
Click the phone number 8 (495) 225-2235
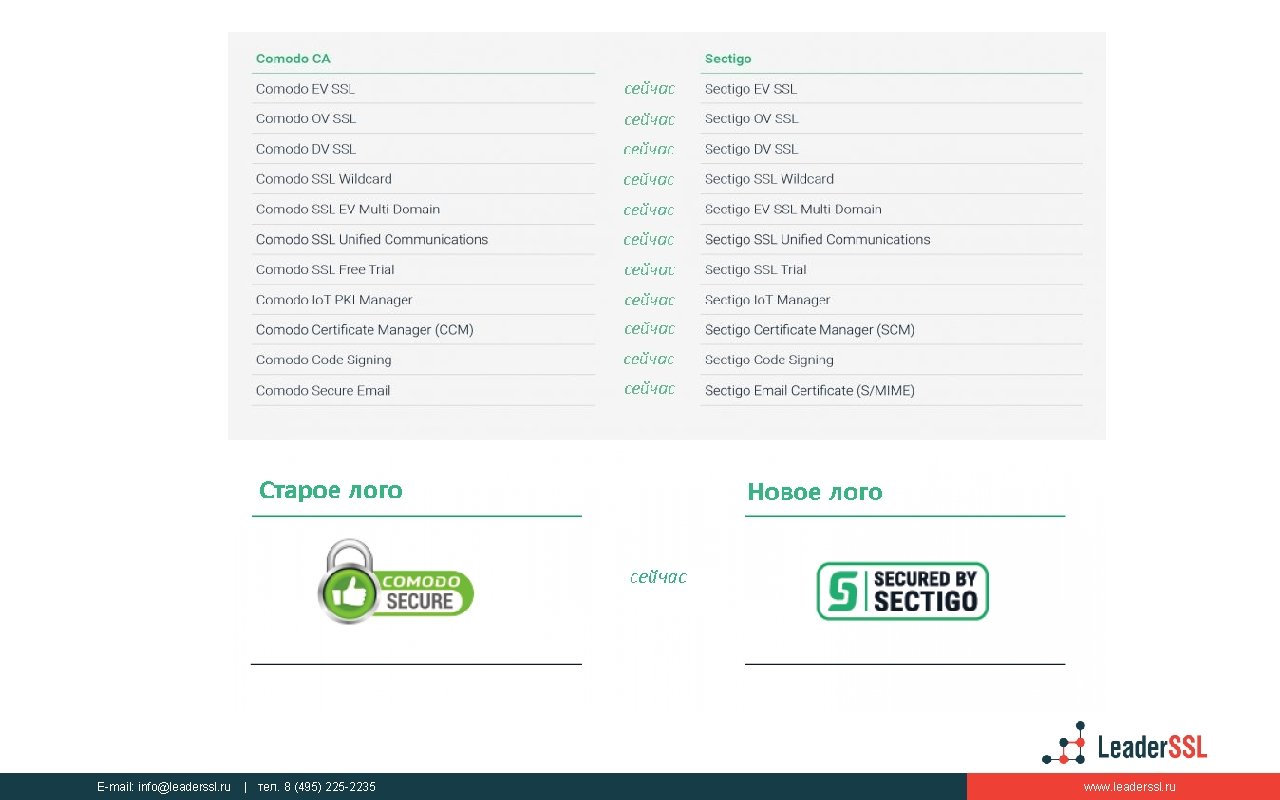329,787
